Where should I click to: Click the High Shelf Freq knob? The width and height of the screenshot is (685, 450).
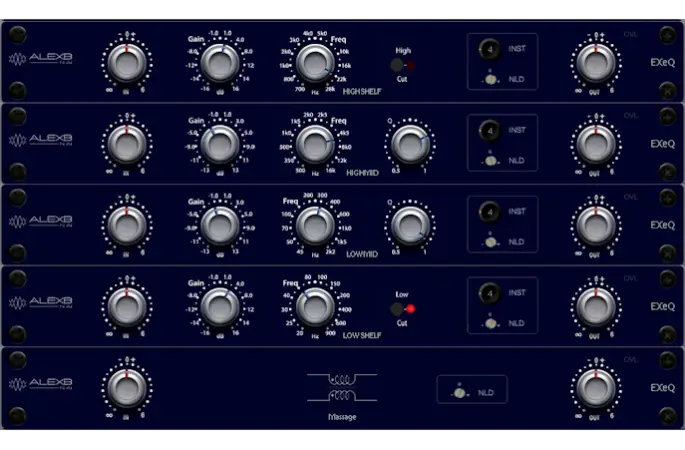coord(314,64)
